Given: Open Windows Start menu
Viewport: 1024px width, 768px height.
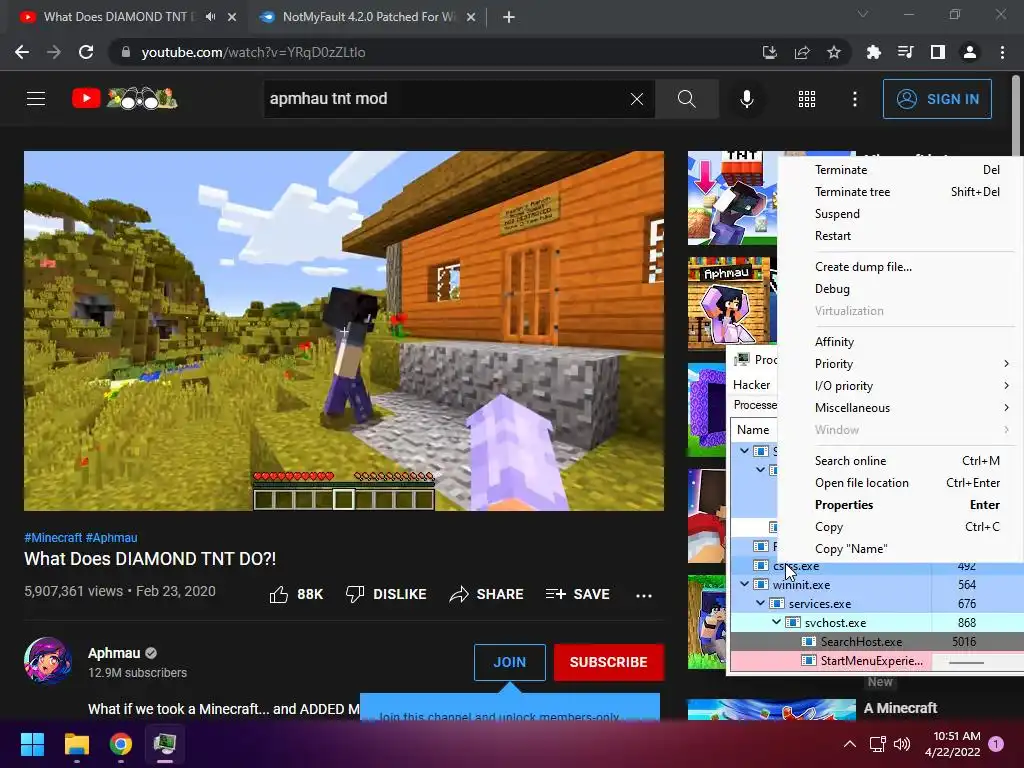Looking at the screenshot, I should pyautogui.click(x=32, y=744).
